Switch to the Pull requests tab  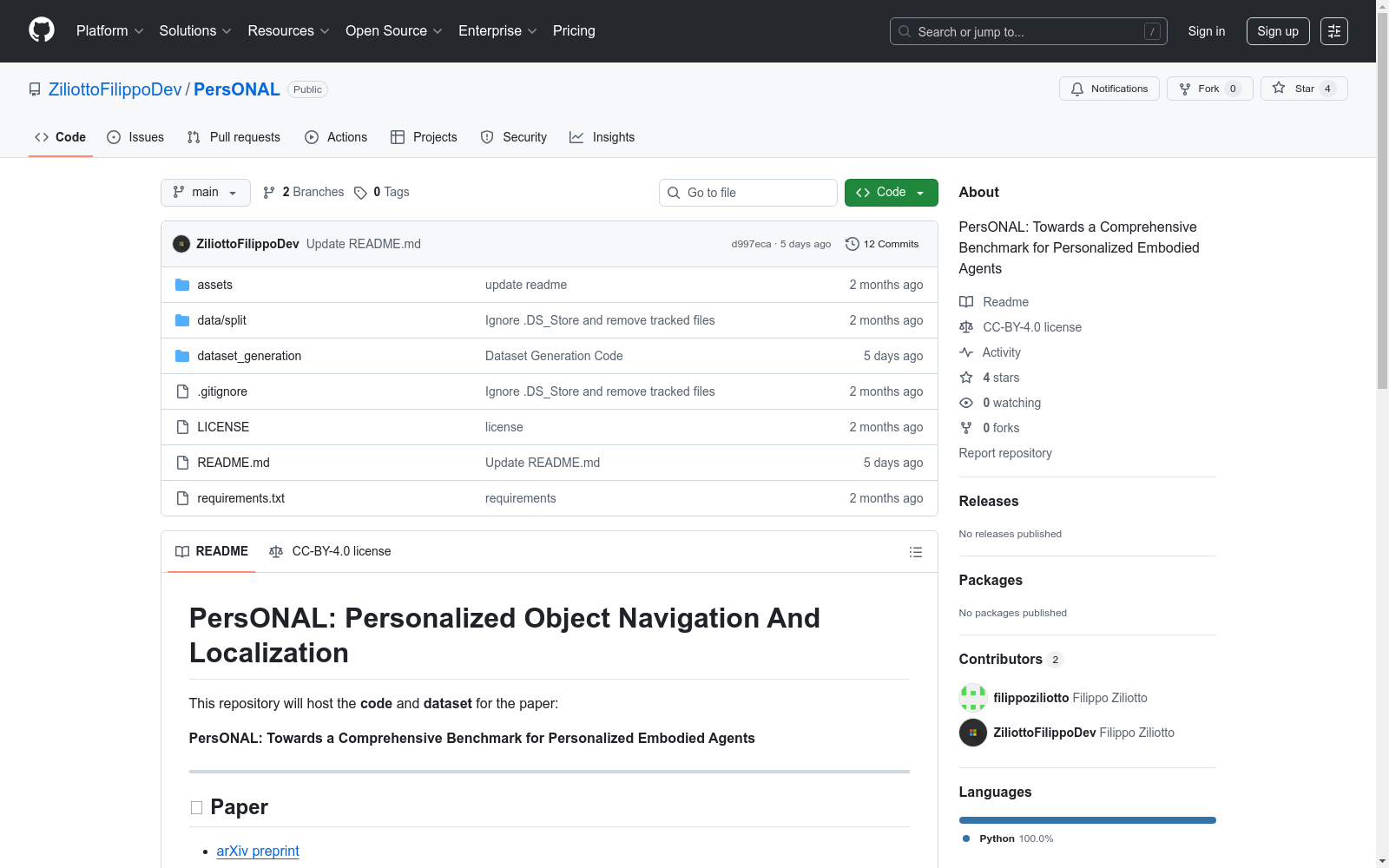(234, 137)
